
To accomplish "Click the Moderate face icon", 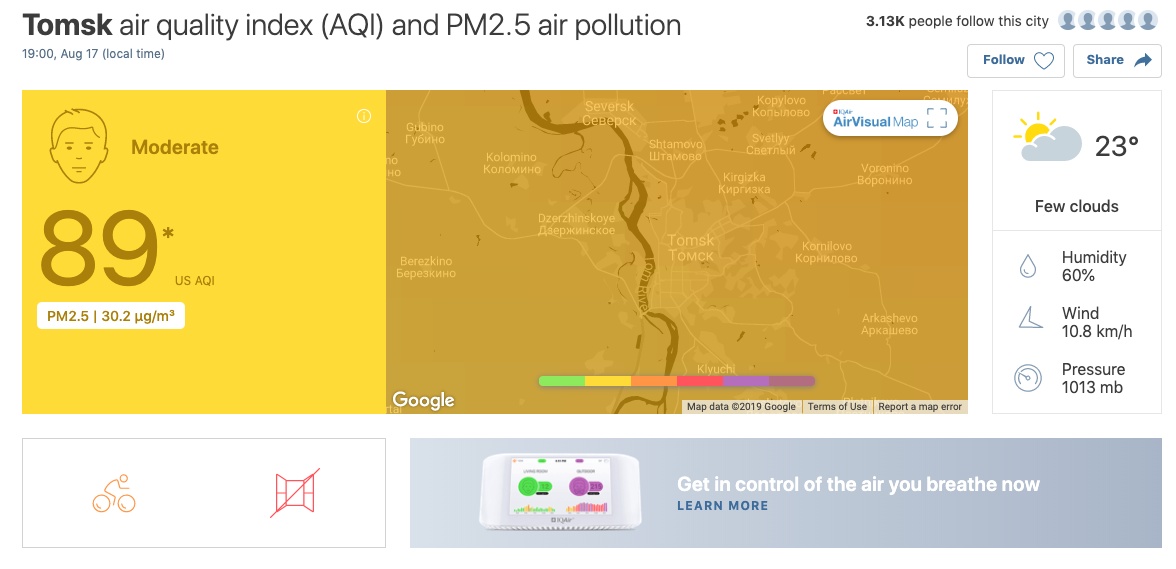I will pos(79,146).
